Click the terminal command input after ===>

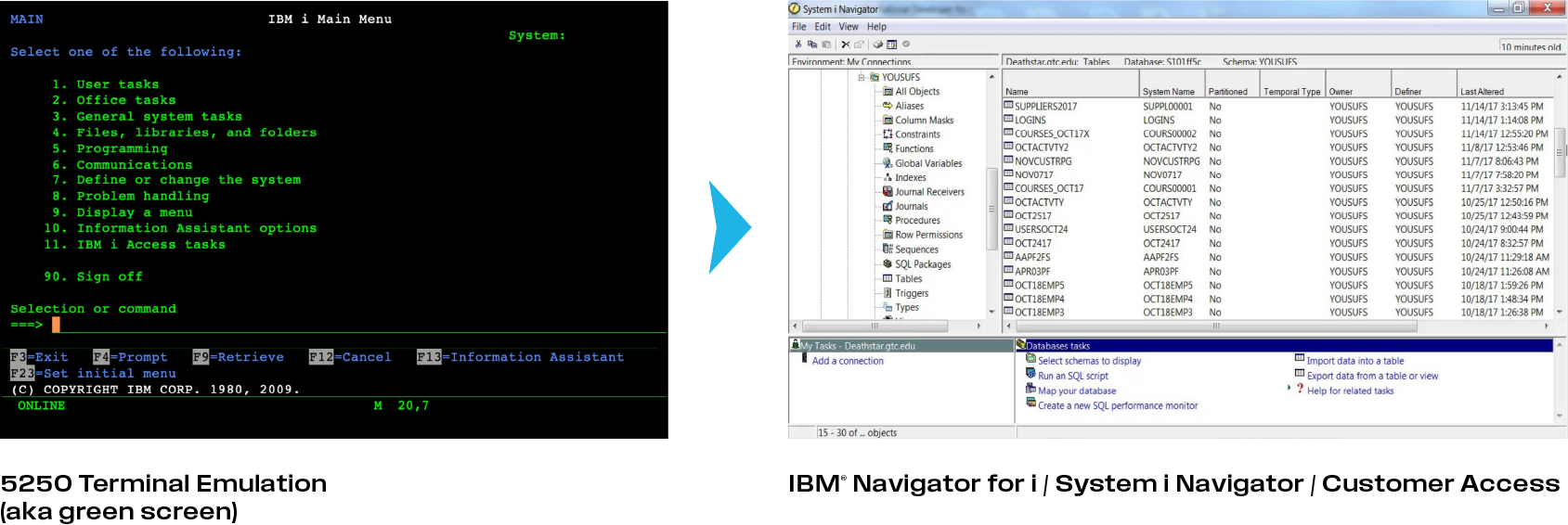click(x=358, y=325)
